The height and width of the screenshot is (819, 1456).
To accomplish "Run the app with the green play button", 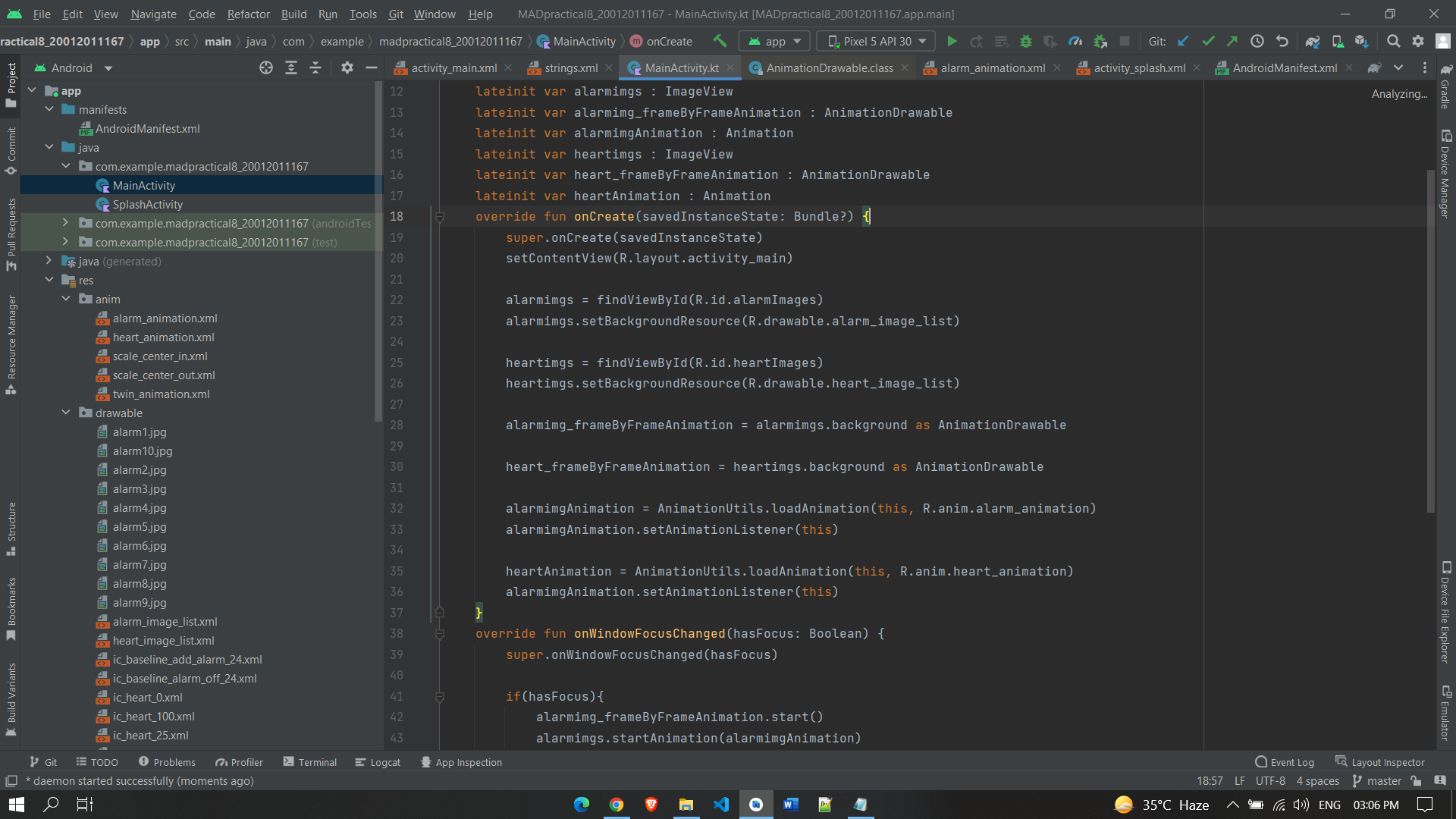I will pyautogui.click(x=952, y=41).
